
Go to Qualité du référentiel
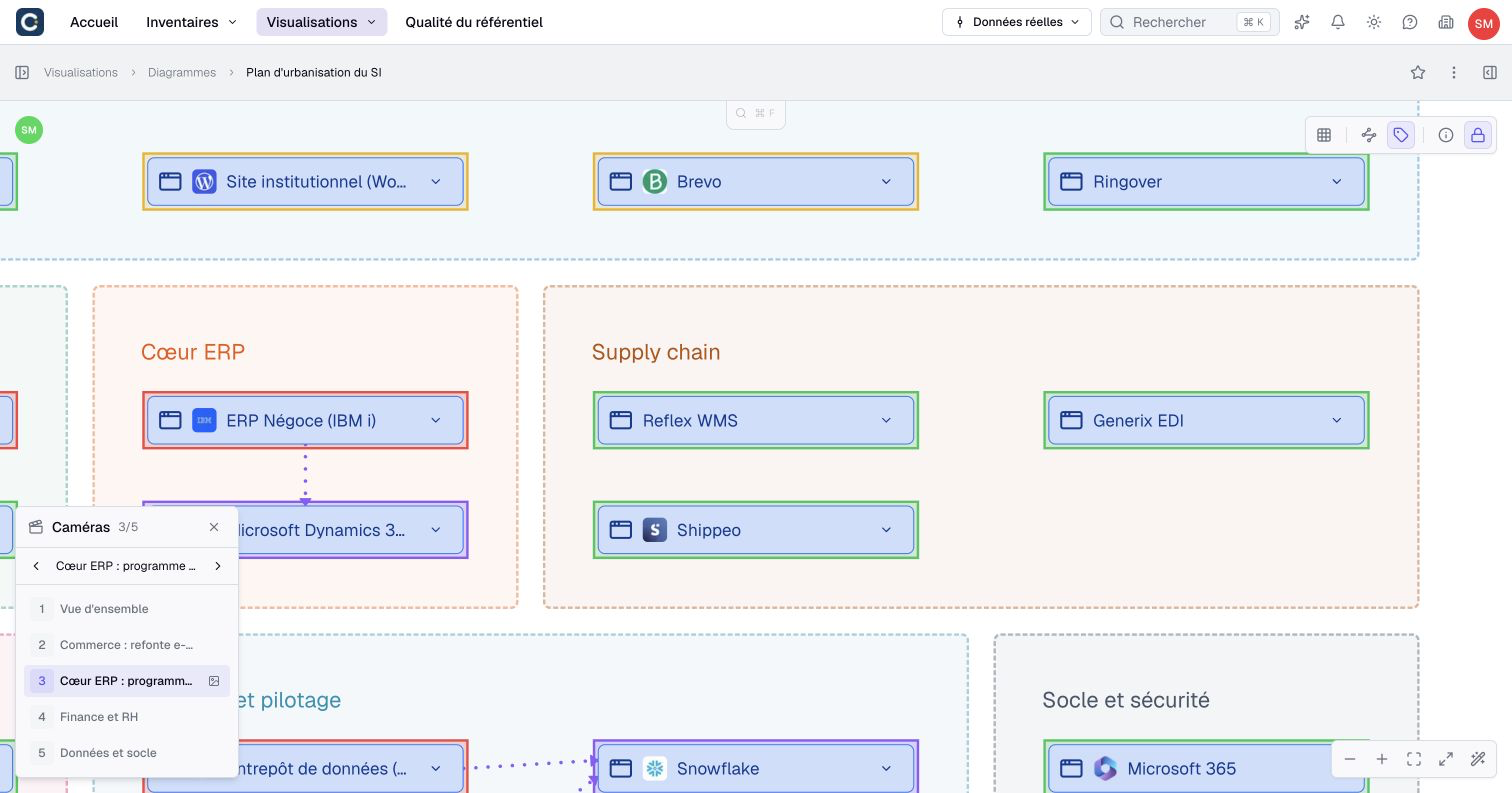click(474, 22)
